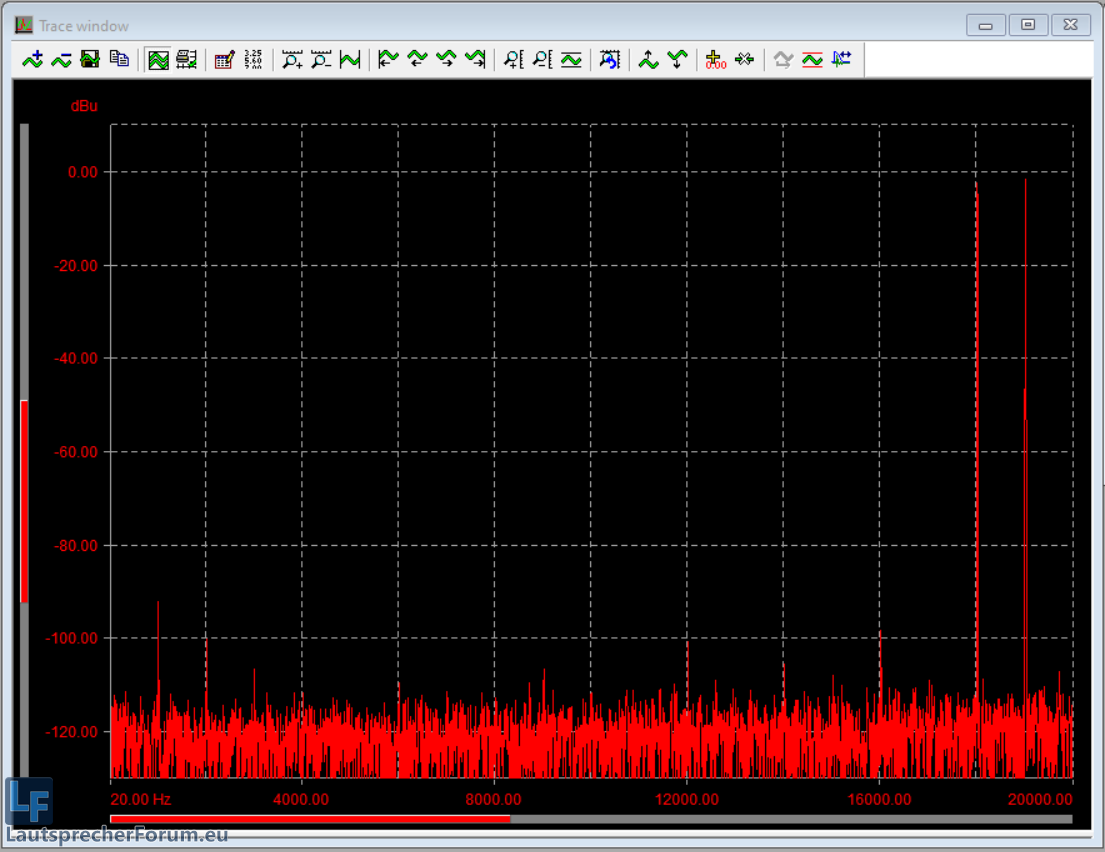The image size is (1105, 852).
Task: Click the save trace image icon
Action: point(90,60)
